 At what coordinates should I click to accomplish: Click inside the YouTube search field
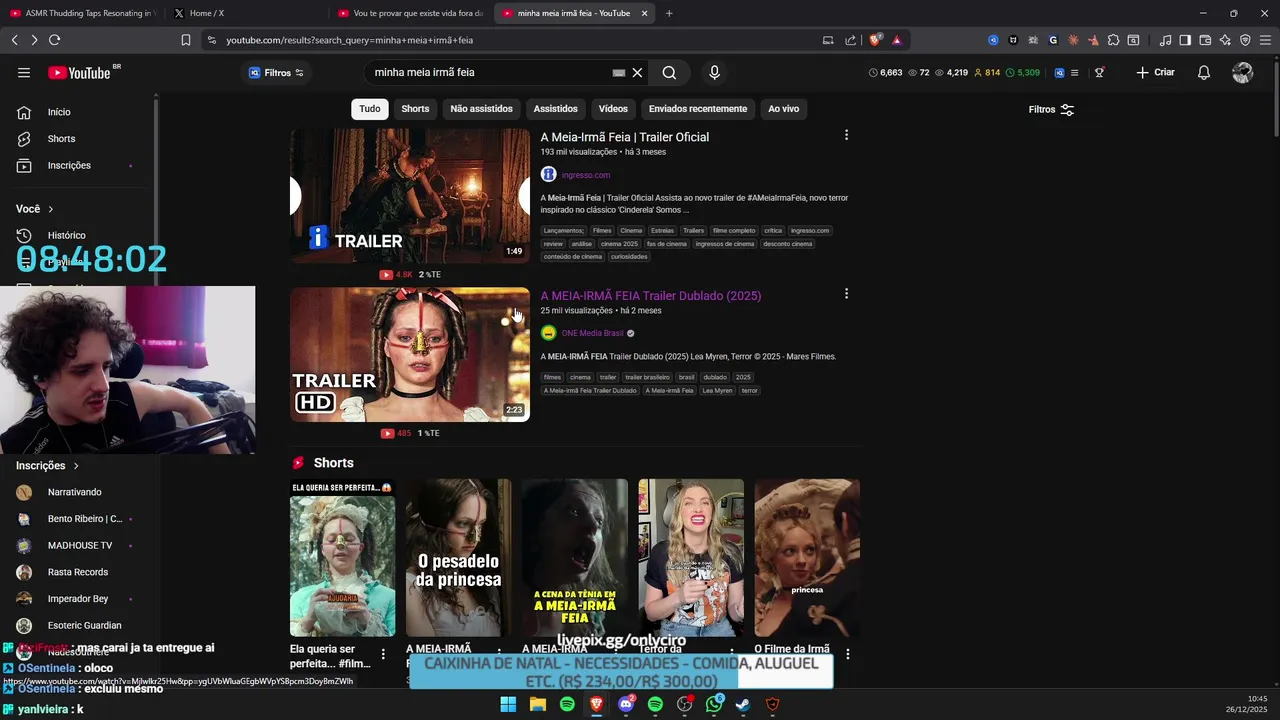[490, 72]
